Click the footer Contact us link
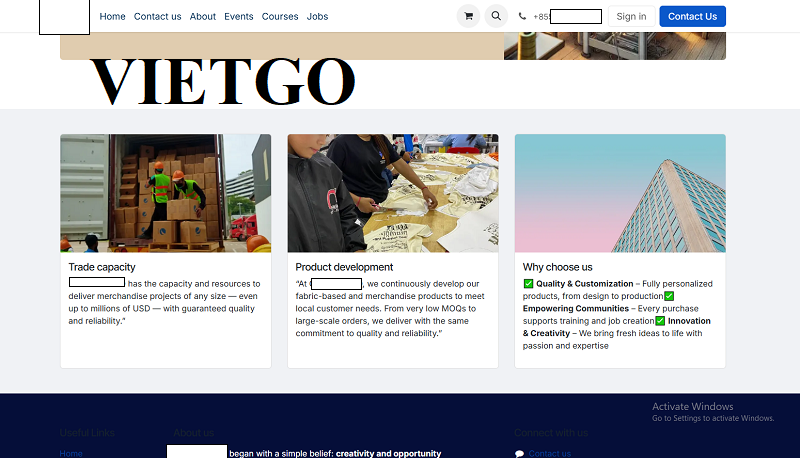800x458 pixels. pyautogui.click(x=550, y=453)
